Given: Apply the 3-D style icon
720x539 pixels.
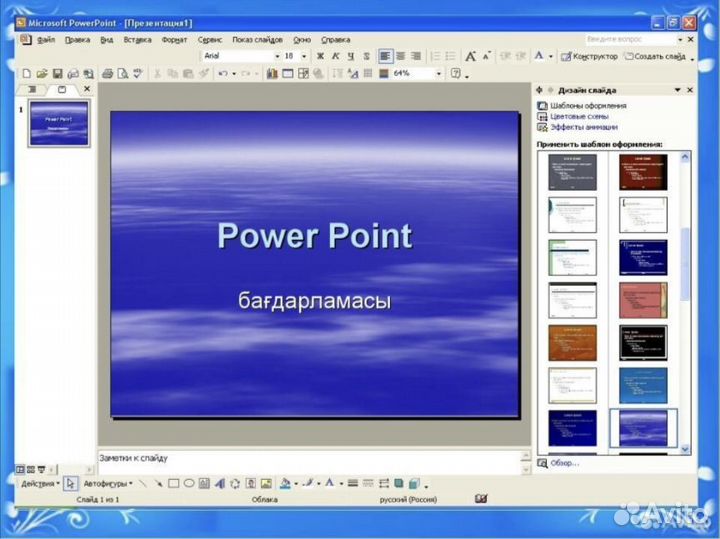Looking at the screenshot, I should [x=414, y=483].
